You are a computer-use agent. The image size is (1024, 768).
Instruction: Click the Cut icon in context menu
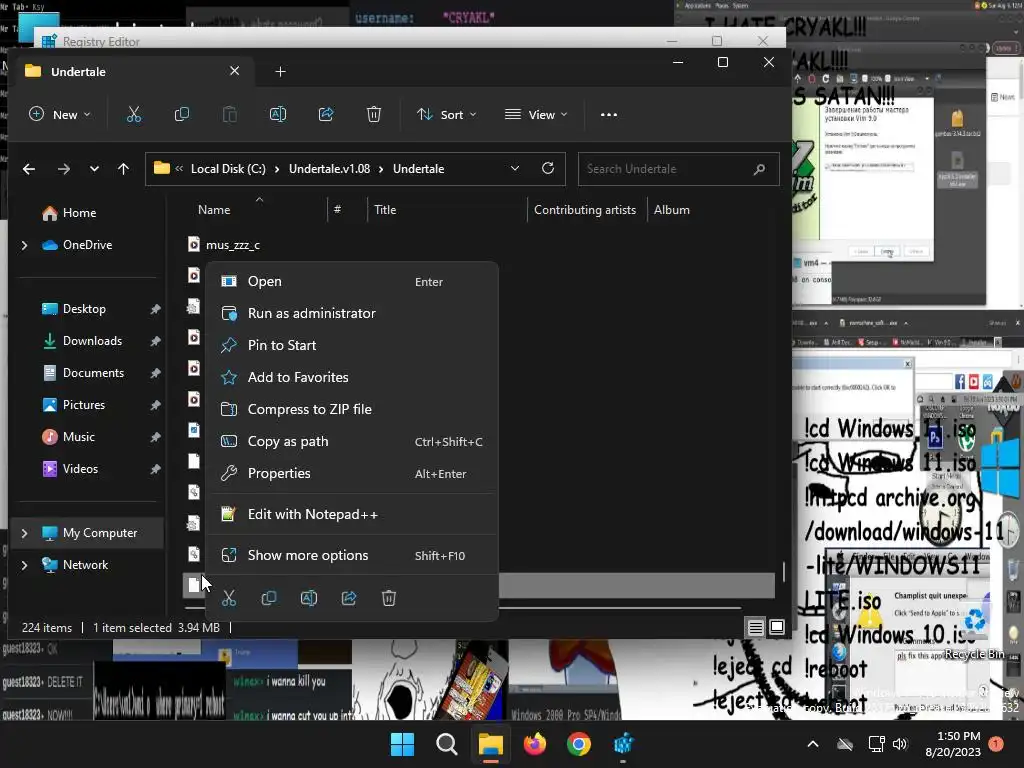229,598
